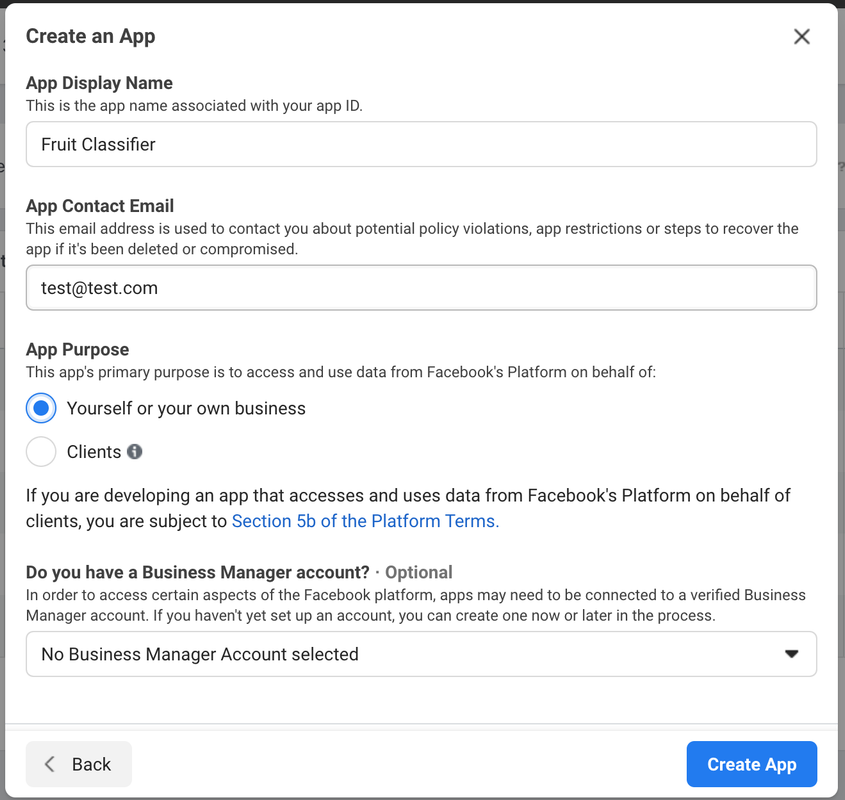Close the Create an App dialog
Image resolution: width=845 pixels, height=800 pixels.
point(801,37)
